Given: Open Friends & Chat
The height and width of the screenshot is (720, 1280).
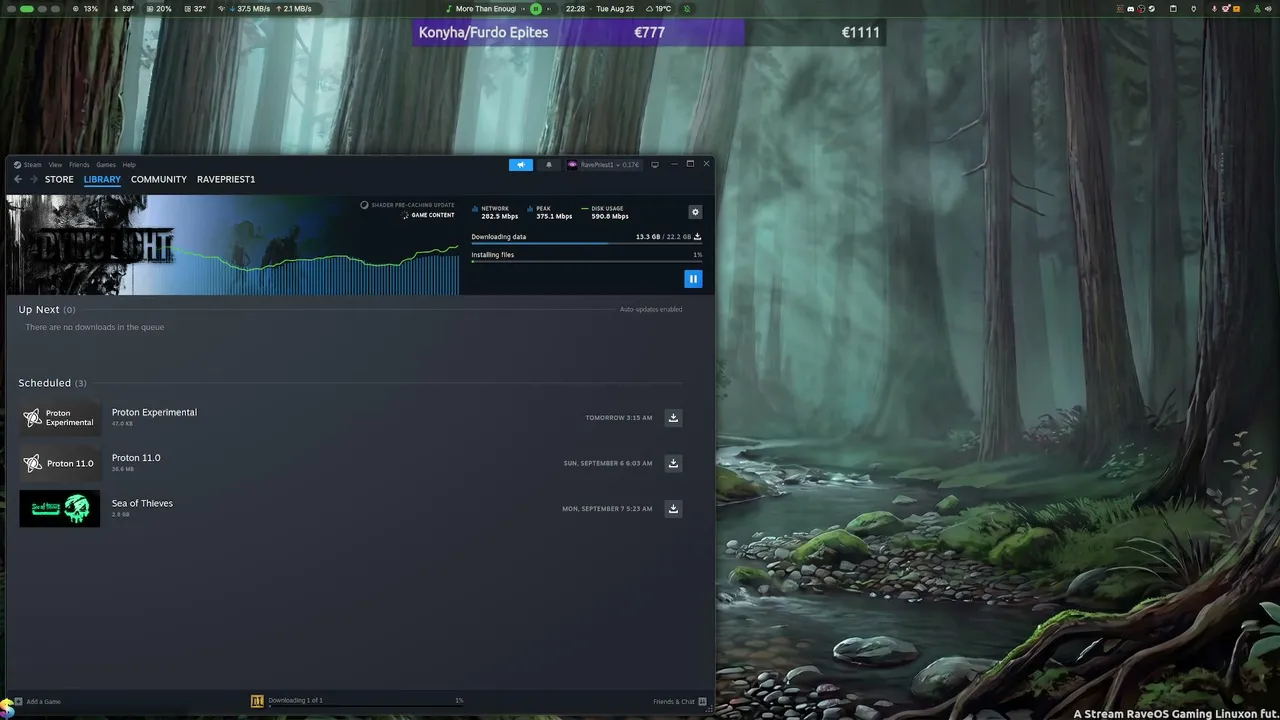Looking at the screenshot, I should (x=680, y=701).
